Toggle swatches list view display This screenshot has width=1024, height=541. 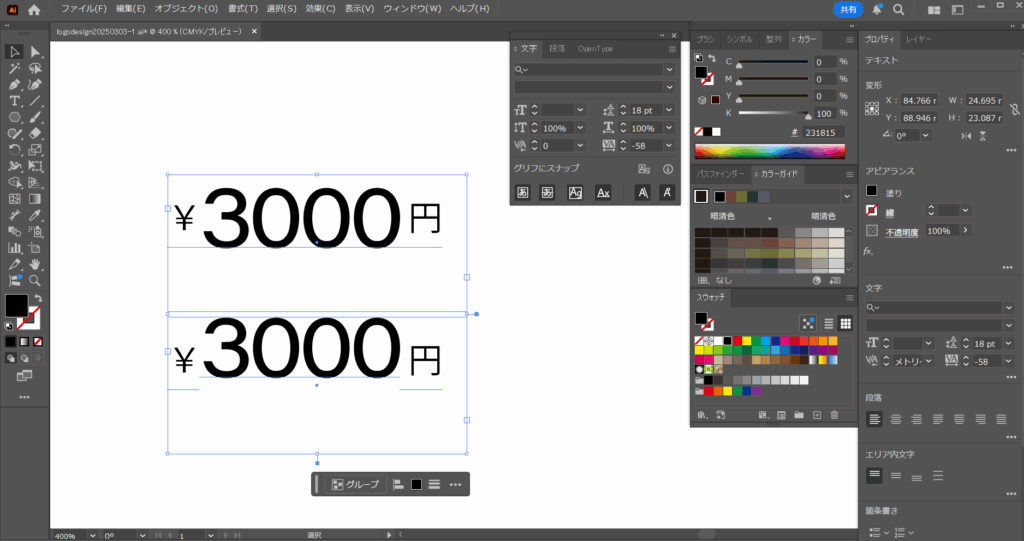(x=828, y=323)
